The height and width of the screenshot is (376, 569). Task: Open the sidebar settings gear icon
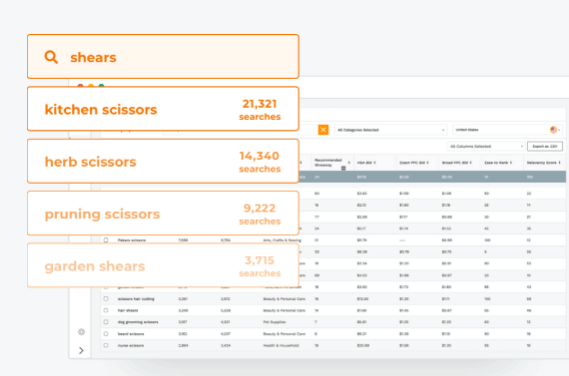coord(81,332)
